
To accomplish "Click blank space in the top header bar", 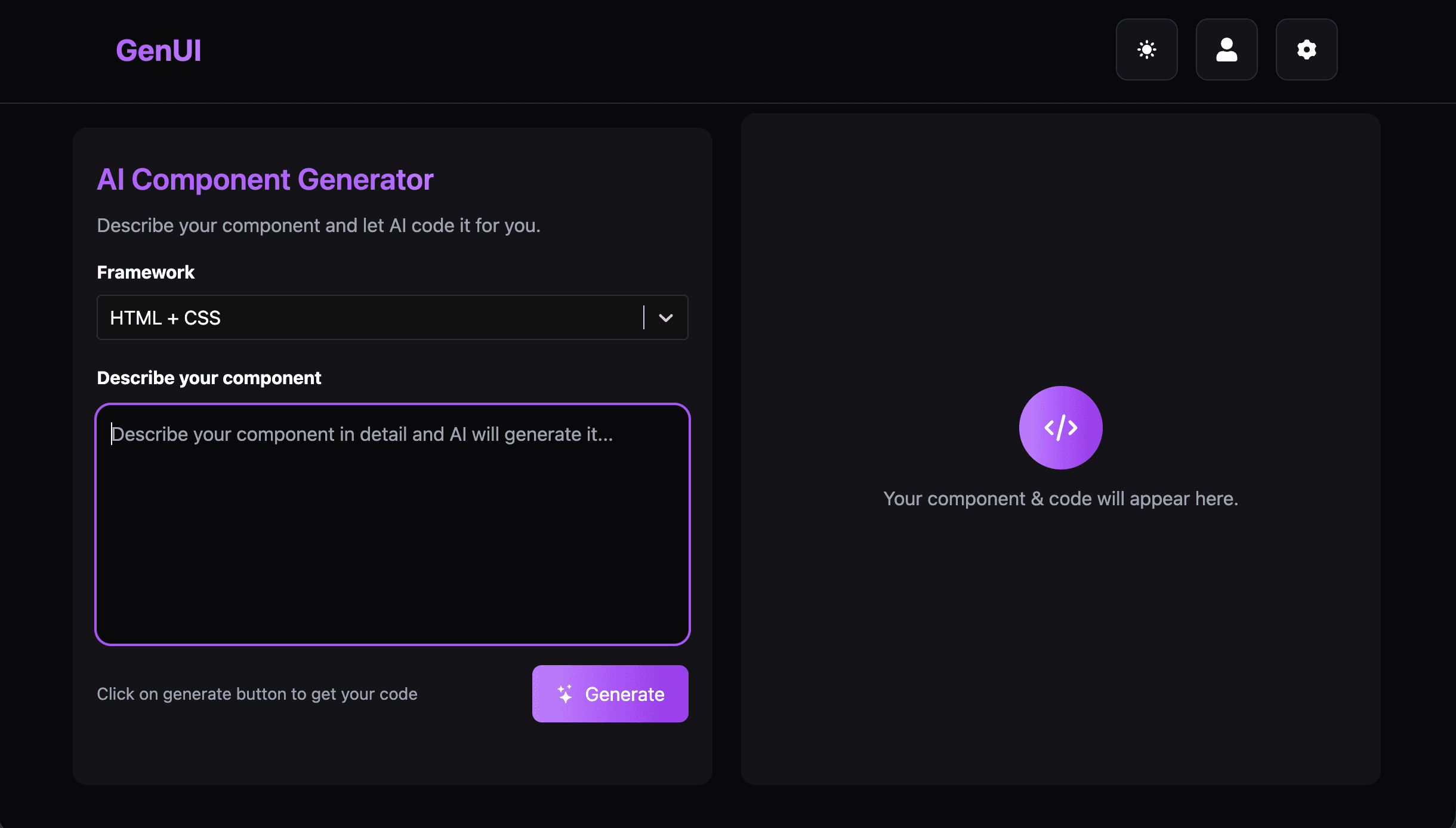I will click(x=656, y=50).
